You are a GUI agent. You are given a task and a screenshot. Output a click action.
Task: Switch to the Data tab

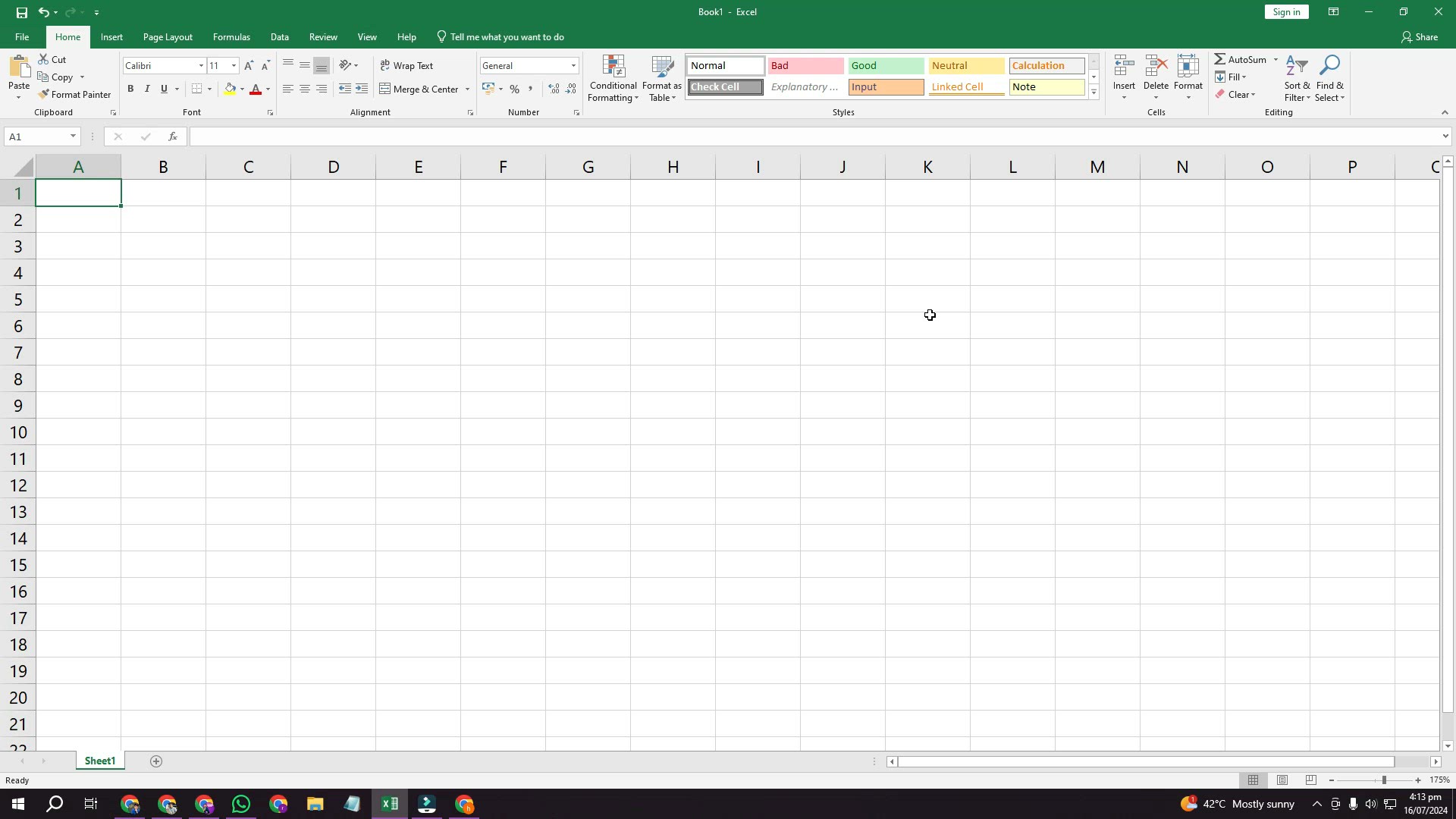(279, 37)
